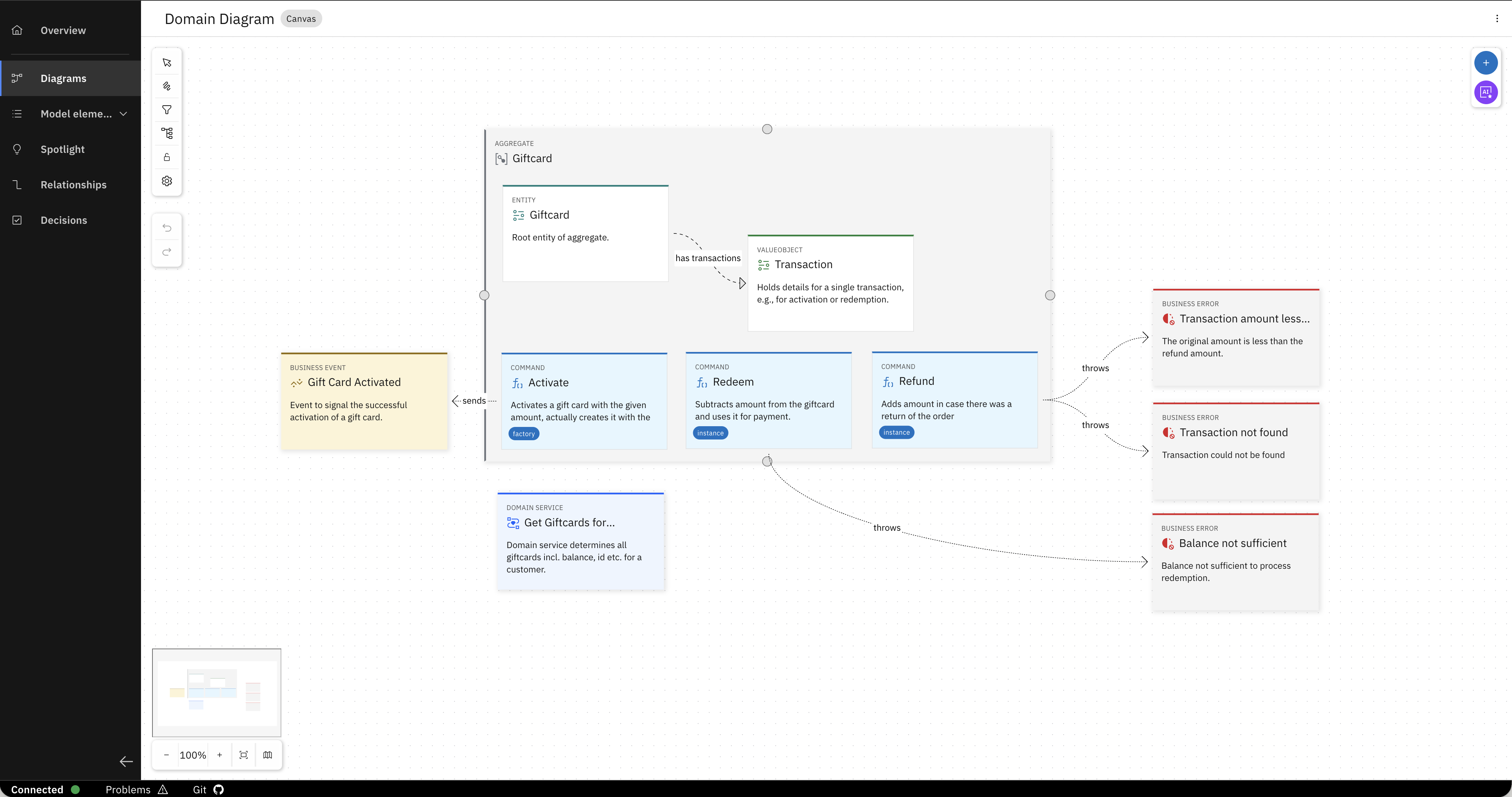
Task: Select the cursor selection tool
Action: click(x=167, y=62)
